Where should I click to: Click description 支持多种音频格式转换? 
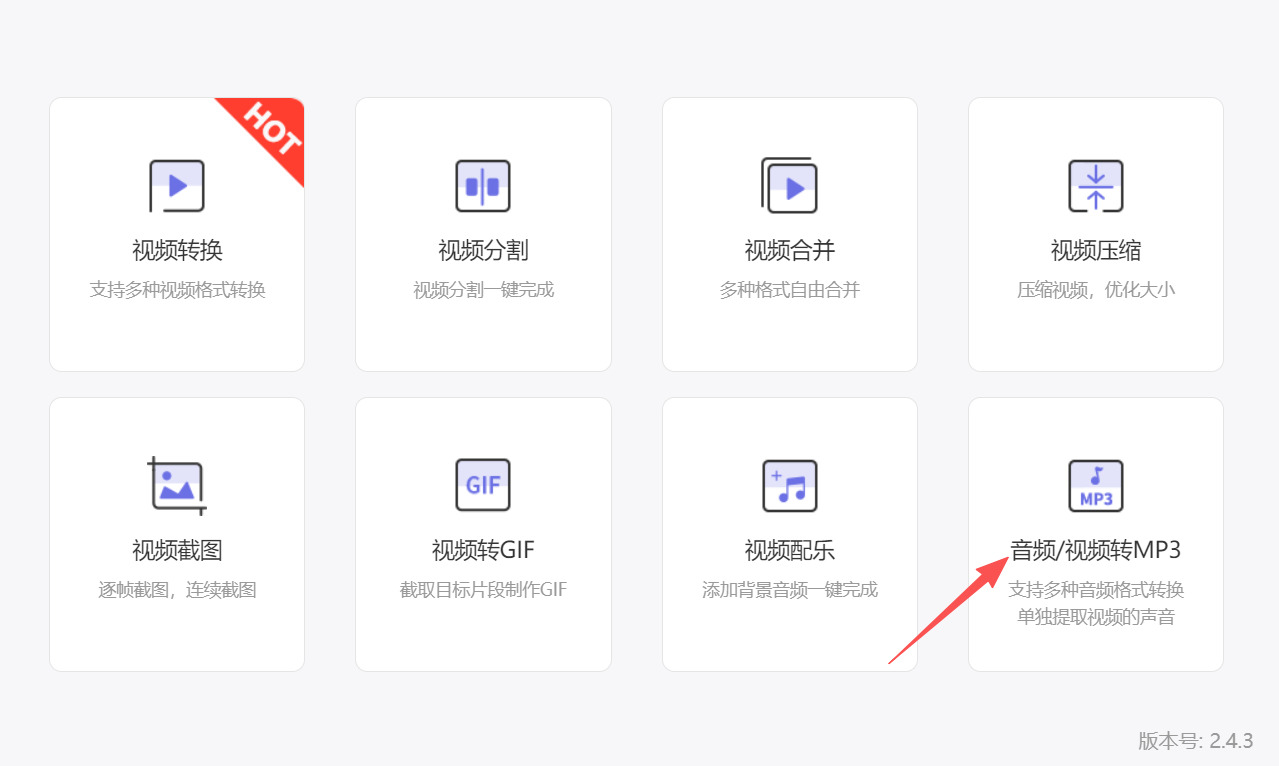point(1096,590)
